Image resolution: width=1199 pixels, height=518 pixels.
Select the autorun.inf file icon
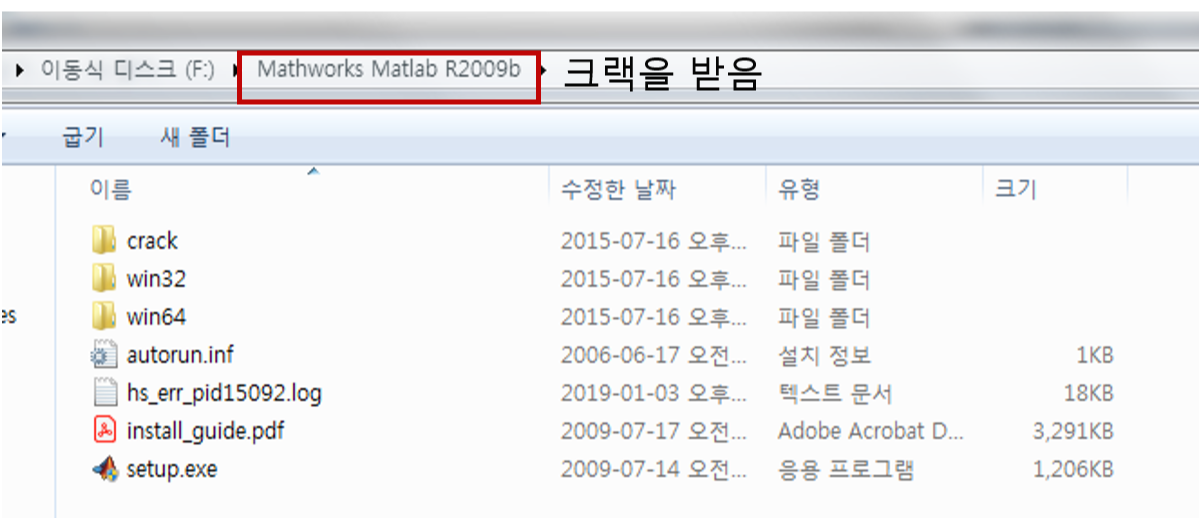pos(103,355)
